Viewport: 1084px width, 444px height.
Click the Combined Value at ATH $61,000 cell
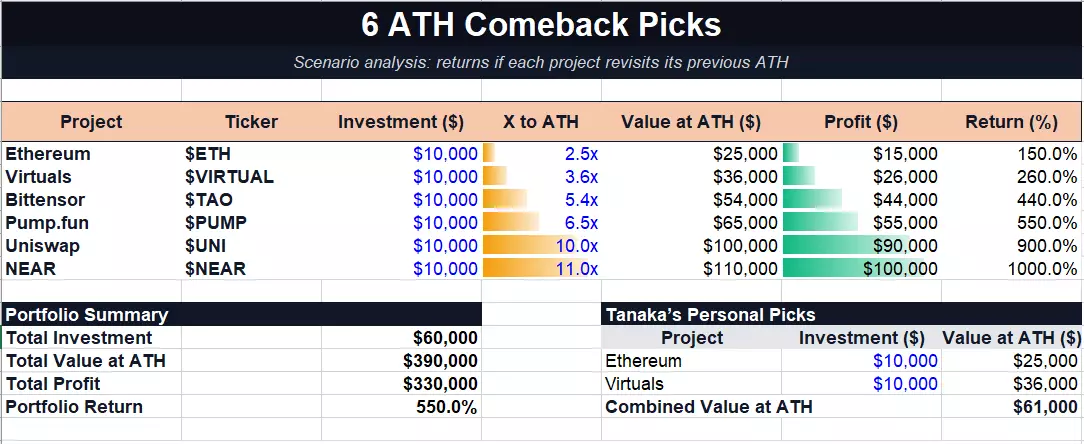point(1012,407)
